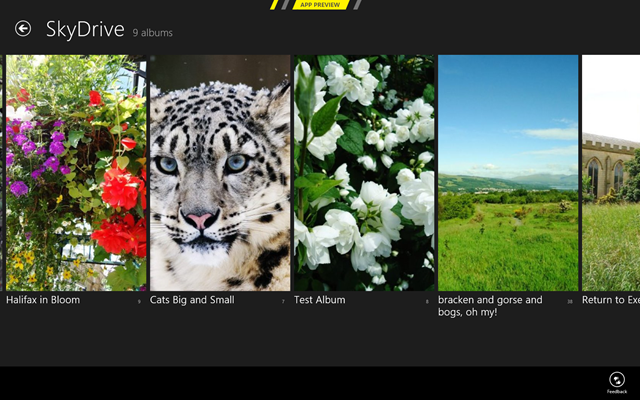Click the yellow App Preview badge
This screenshot has height=400, width=640.
(x=320, y=5)
